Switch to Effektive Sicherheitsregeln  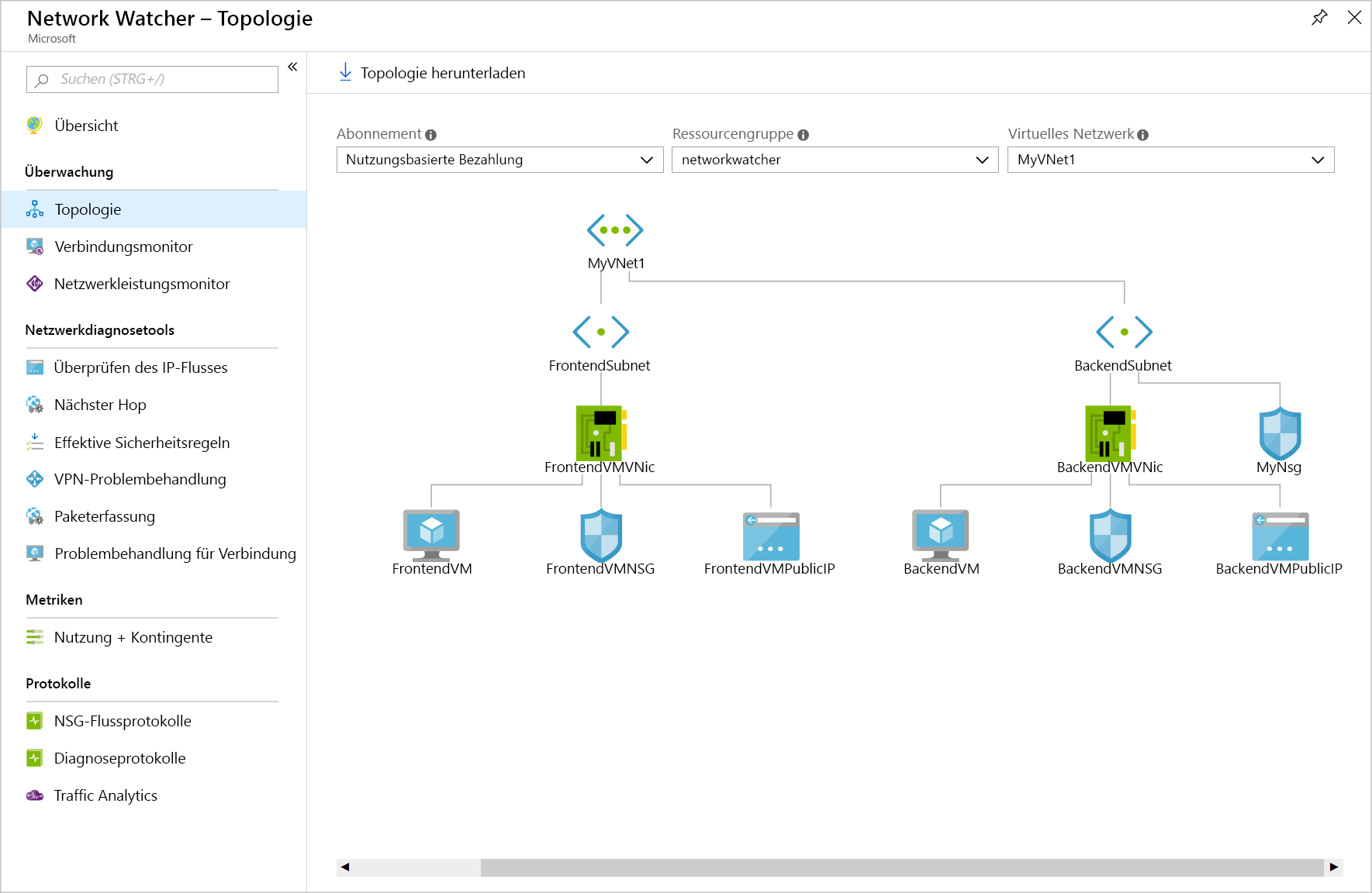(x=142, y=443)
